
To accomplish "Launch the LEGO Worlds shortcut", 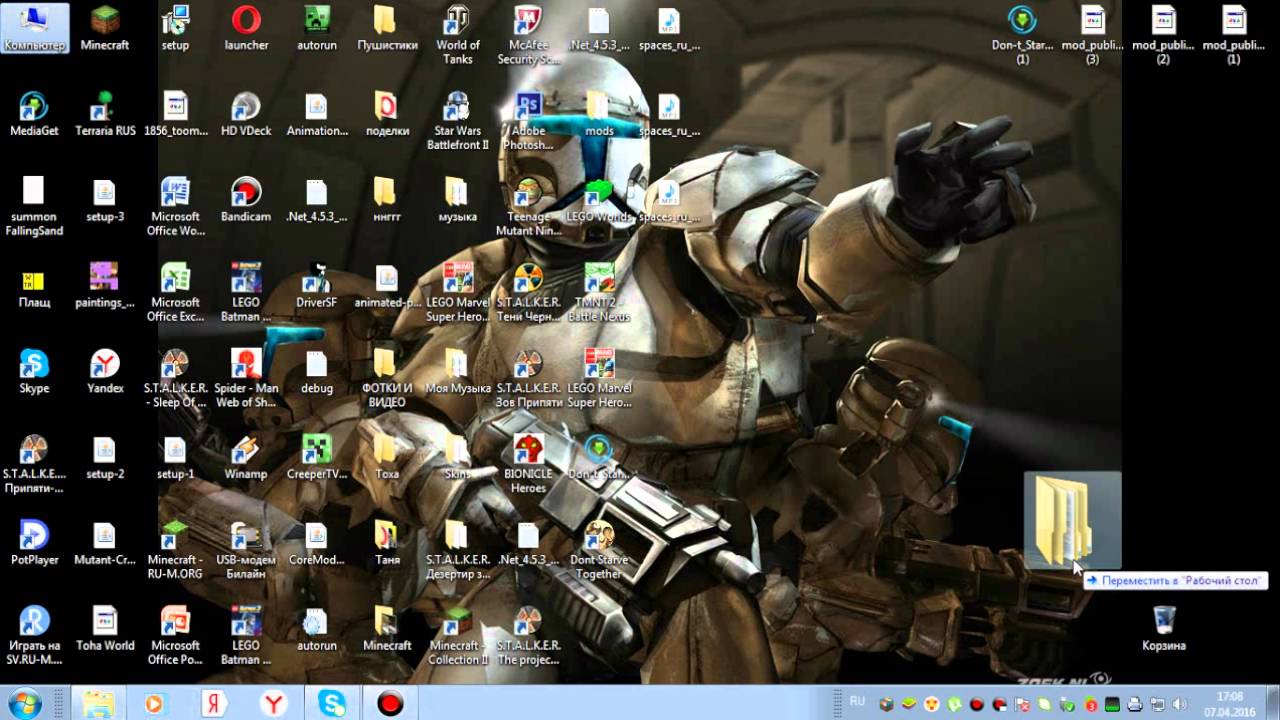I will pyautogui.click(x=599, y=201).
